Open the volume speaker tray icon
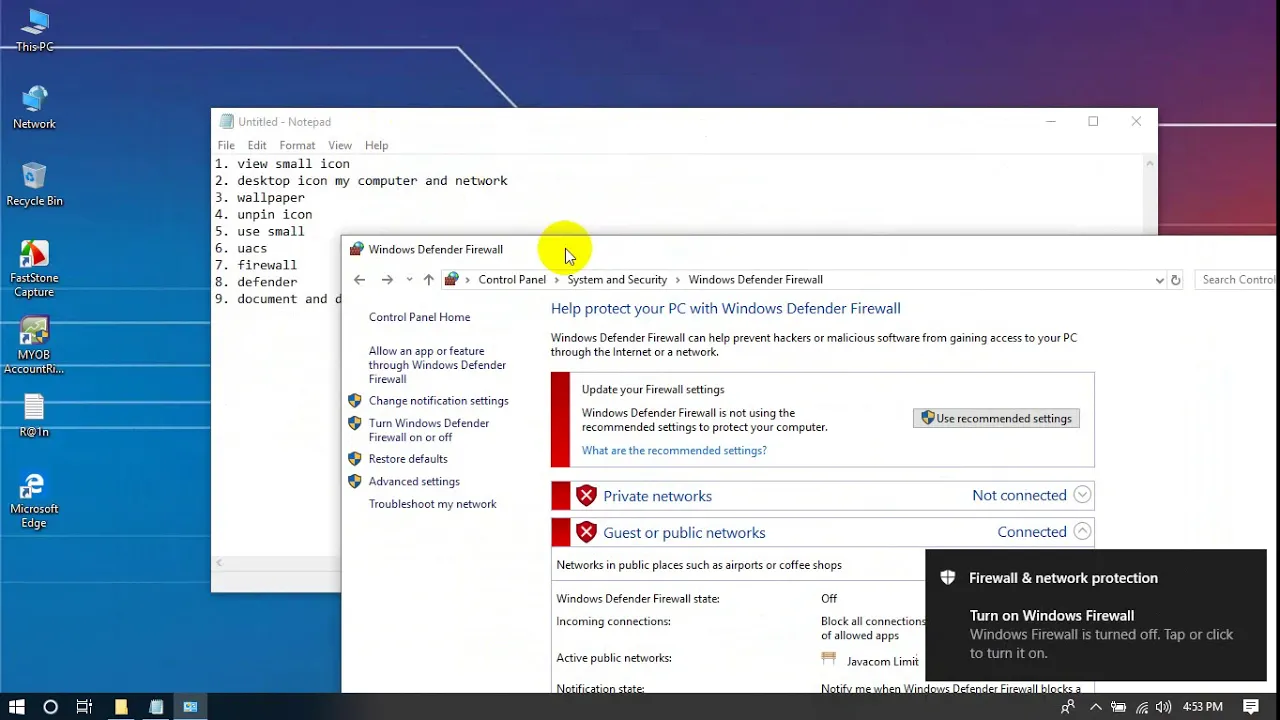Viewport: 1280px width, 720px height. (x=1163, y=707)
